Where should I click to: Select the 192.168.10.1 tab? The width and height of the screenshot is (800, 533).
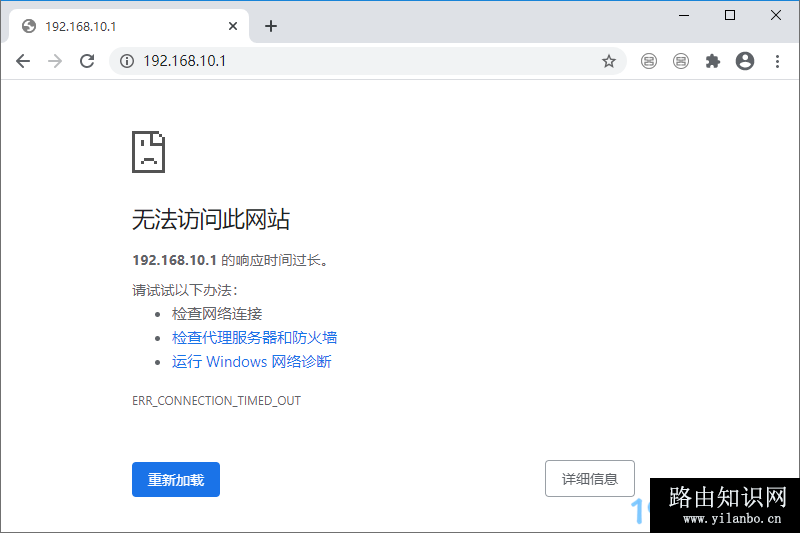tap(129, 26)
